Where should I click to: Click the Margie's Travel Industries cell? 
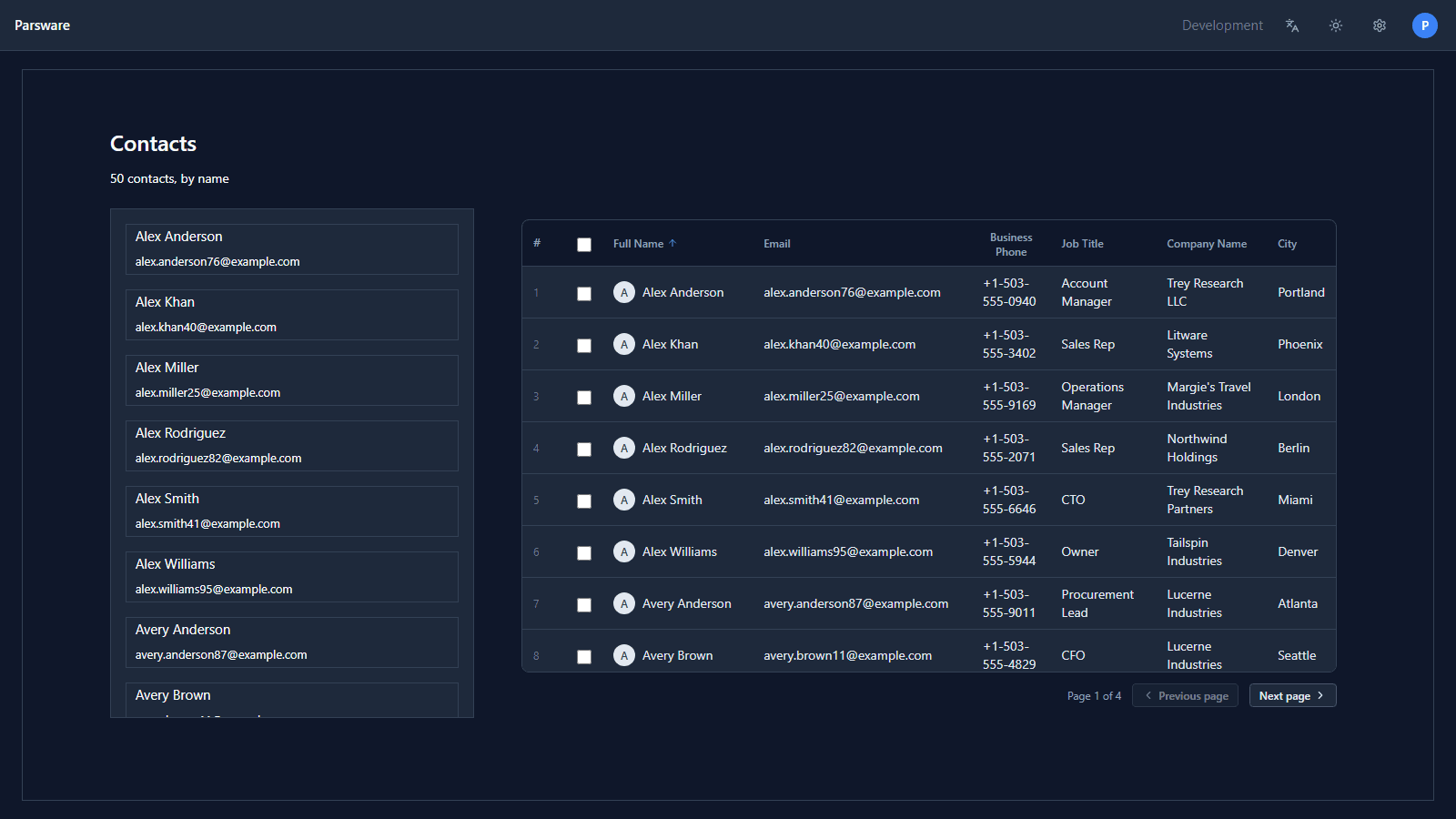(1208, 396)
